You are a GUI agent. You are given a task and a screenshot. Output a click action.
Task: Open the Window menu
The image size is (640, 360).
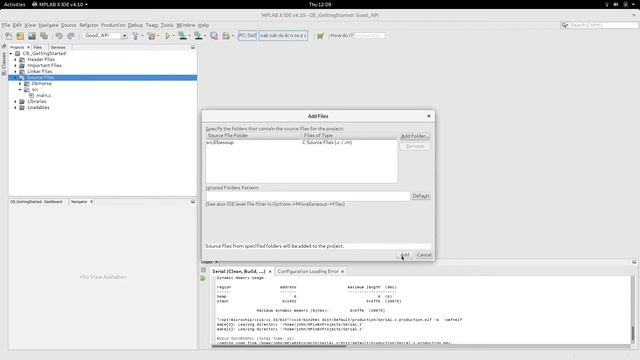[x=186, y=25]
